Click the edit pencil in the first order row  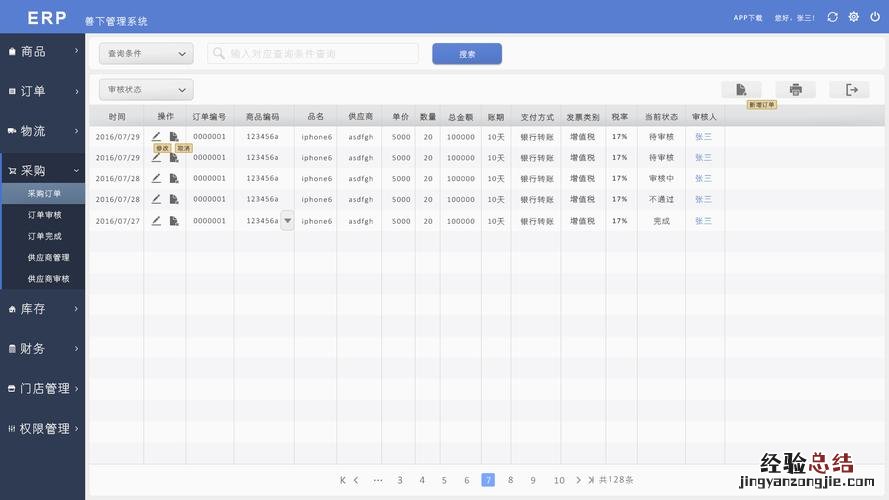(x=156, y=136)
